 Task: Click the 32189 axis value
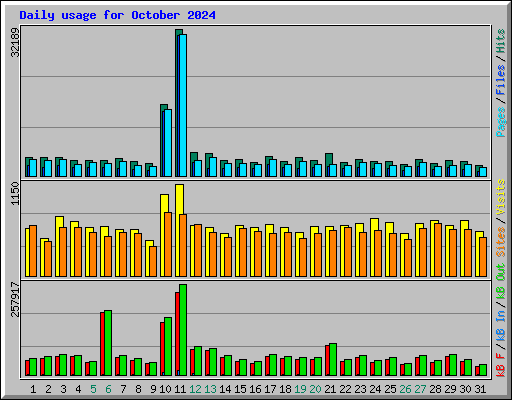coord(15,42)
